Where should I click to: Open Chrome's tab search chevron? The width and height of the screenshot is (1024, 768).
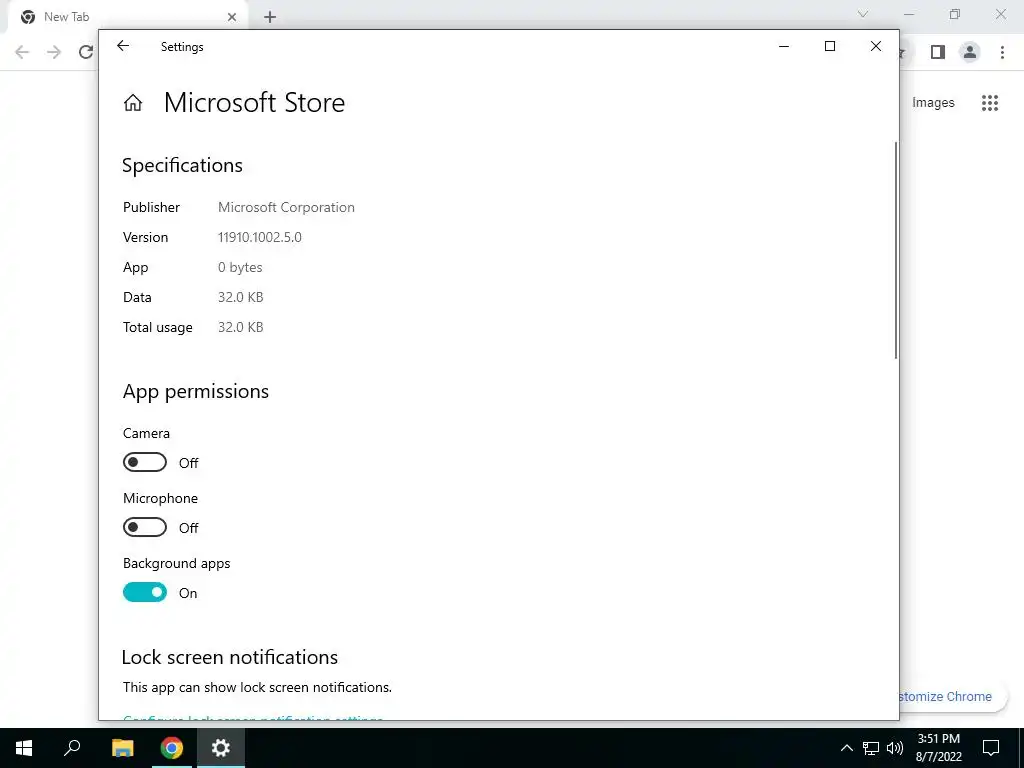pos(863,14)
